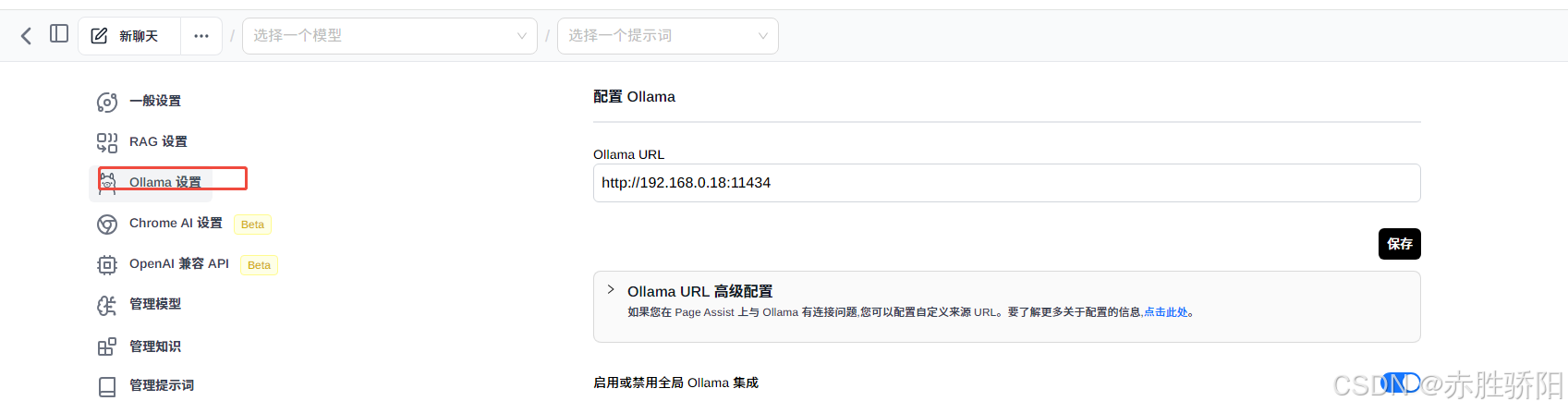Open 管理模型 page
The image size is (1568, 413).
coord(155,304)
